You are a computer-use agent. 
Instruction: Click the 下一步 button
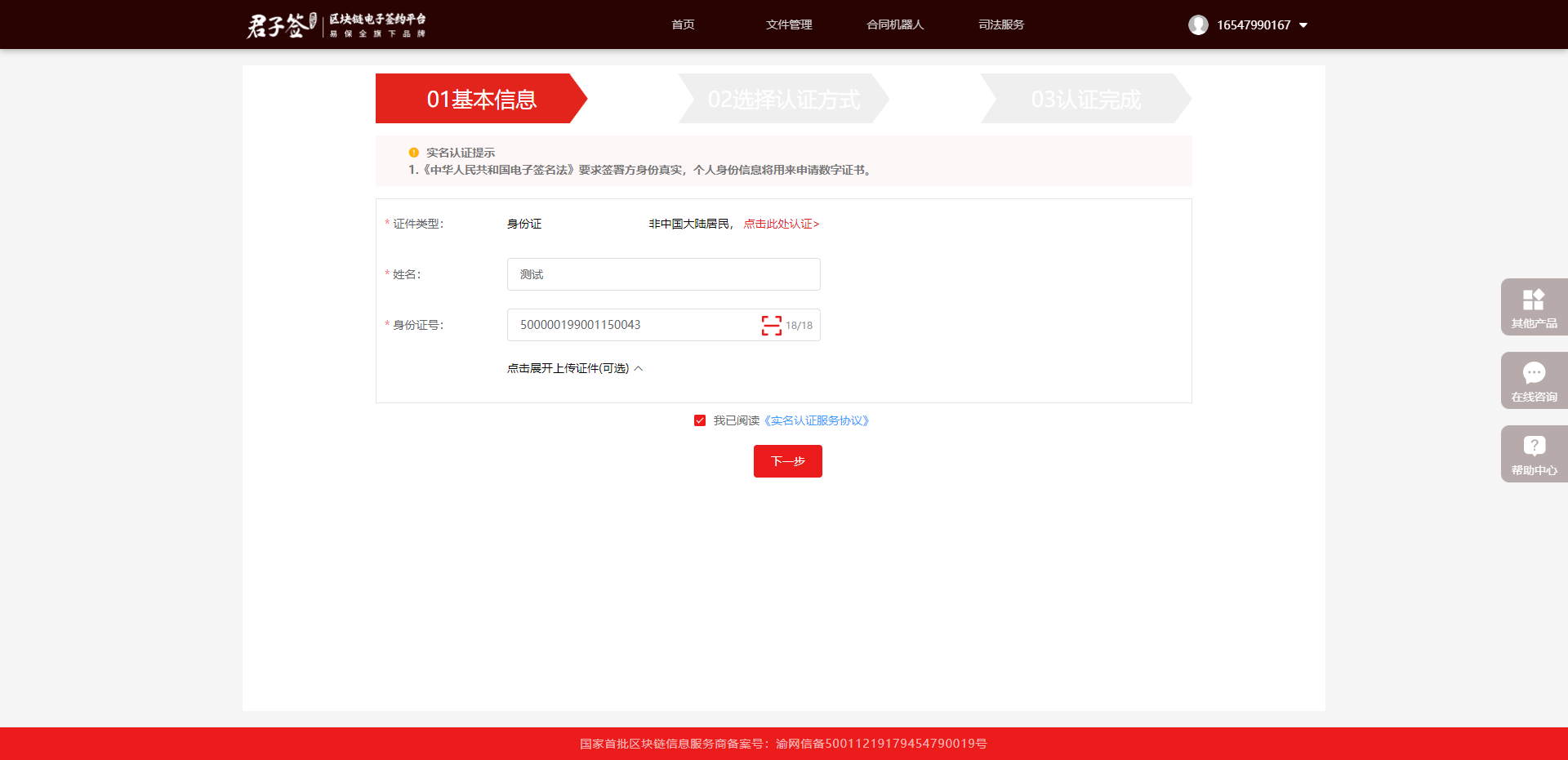(787, 461)
